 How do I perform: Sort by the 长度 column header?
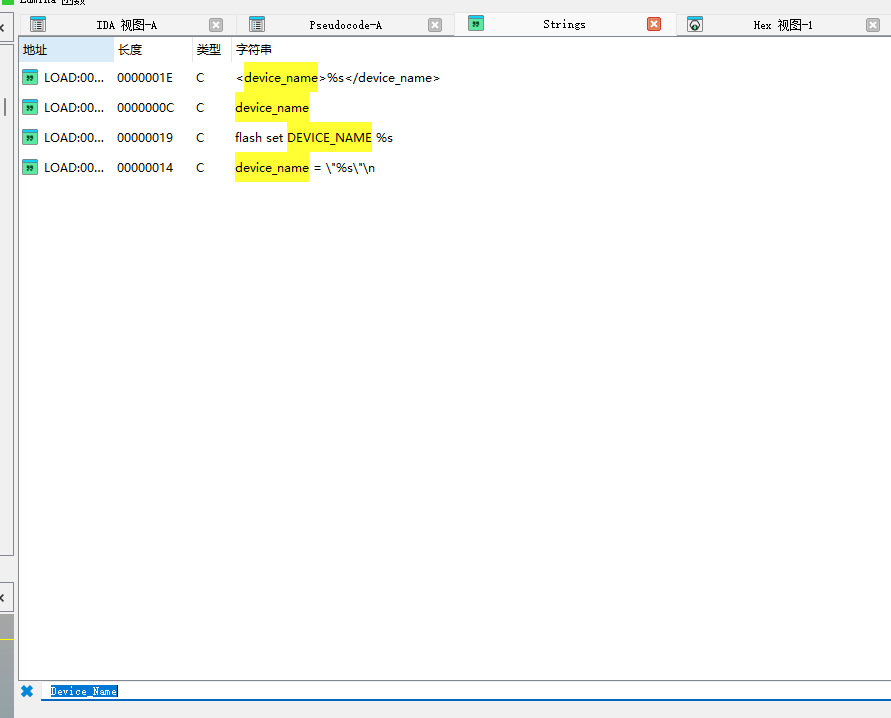[x=150, y=49]
